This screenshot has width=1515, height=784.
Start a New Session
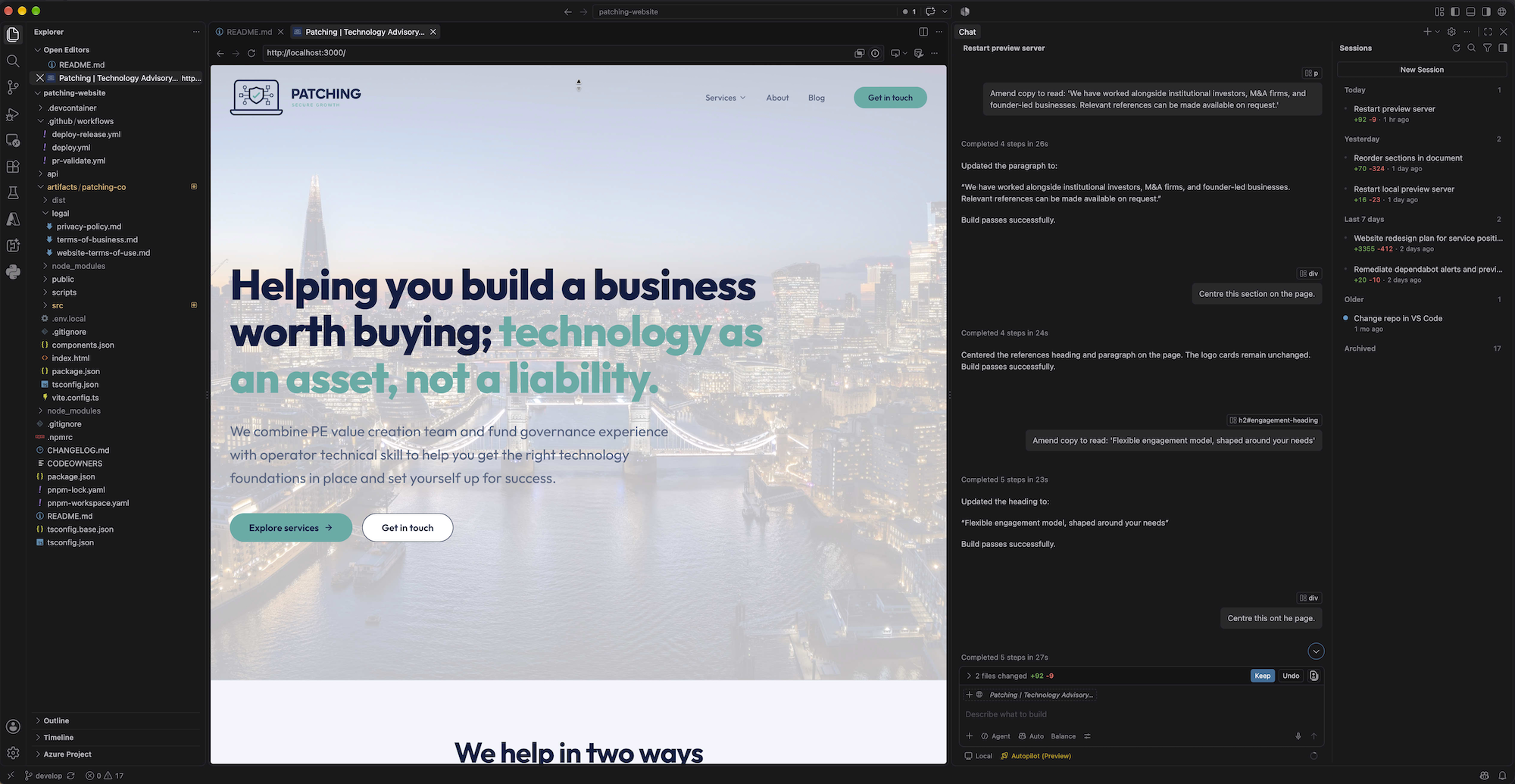click(x=1421, y=70)
